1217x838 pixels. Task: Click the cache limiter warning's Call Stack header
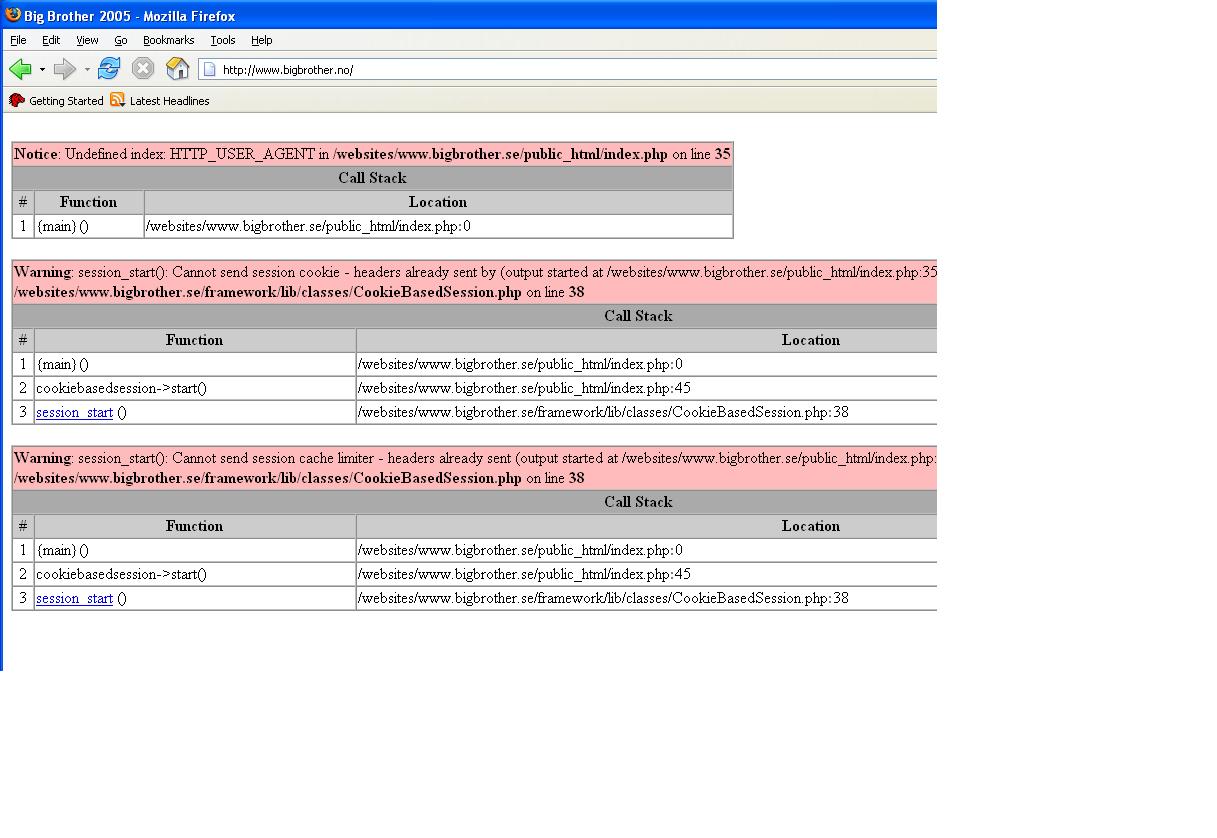tap(638, 502)
